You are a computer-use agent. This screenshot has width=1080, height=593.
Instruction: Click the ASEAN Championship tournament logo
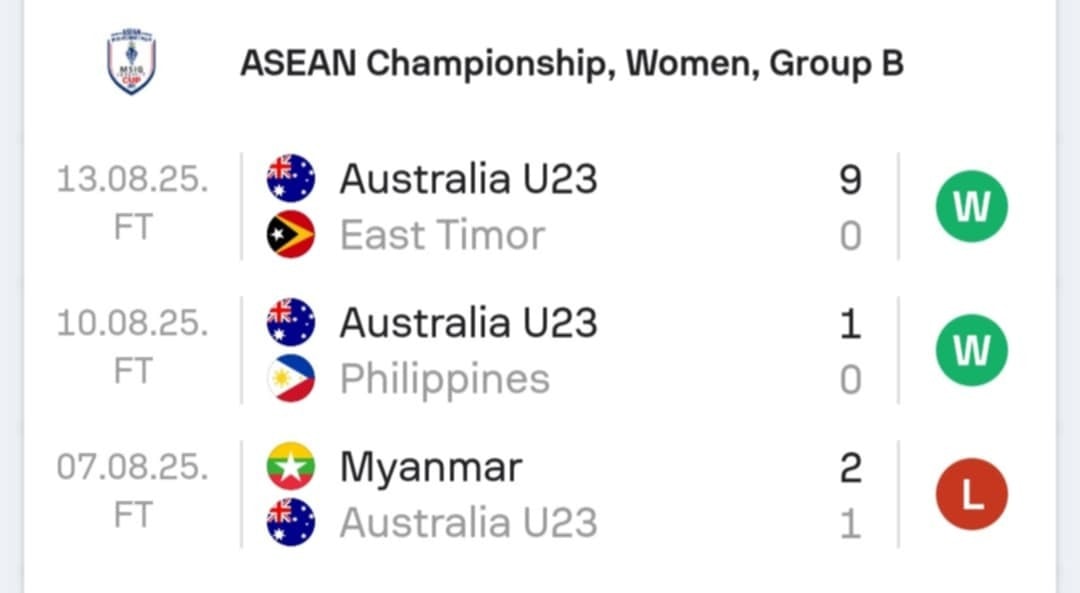[132, 61]
